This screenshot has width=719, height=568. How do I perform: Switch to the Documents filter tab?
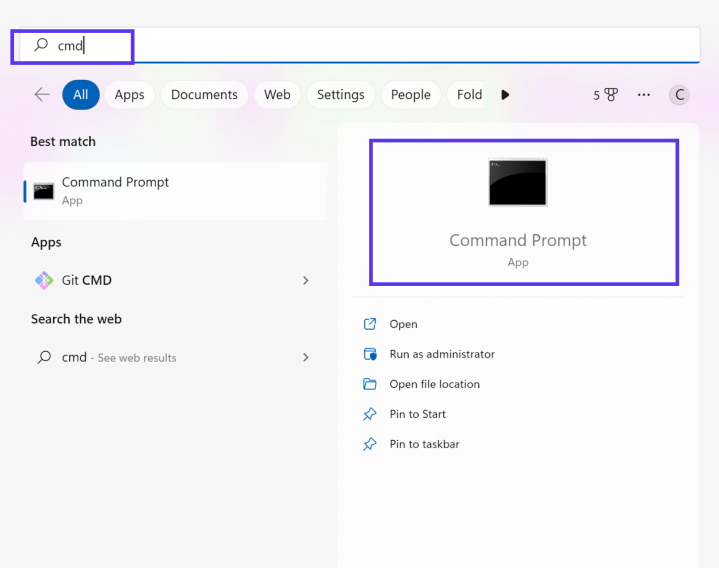(204, 95)
